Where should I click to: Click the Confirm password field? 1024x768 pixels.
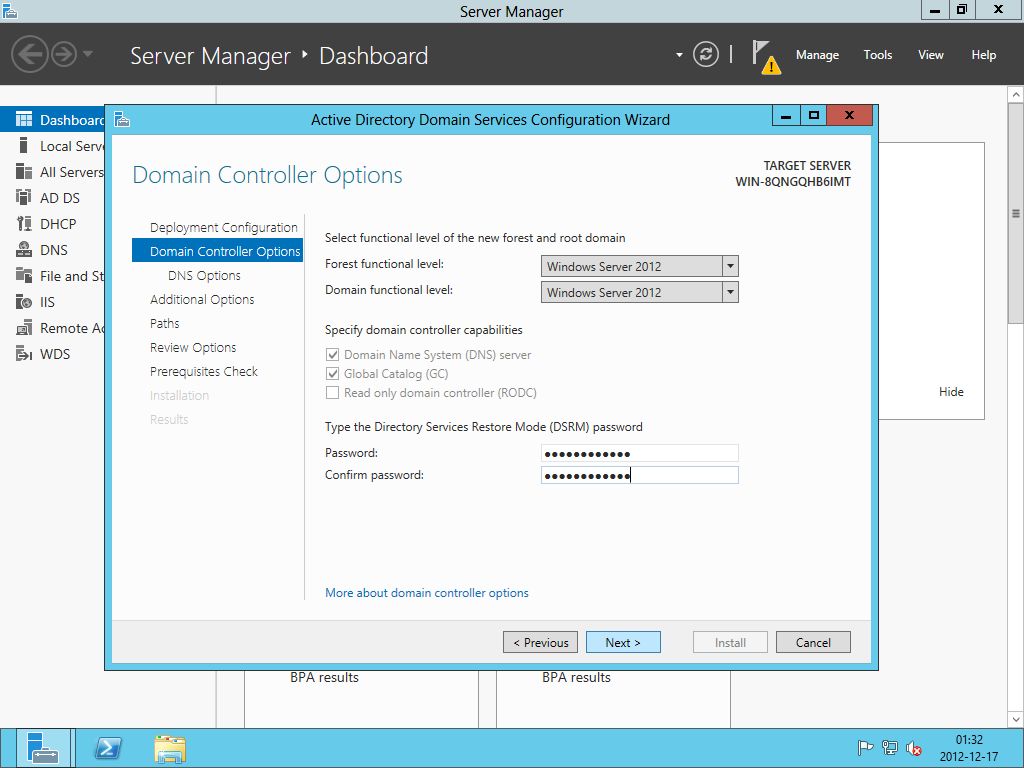639,475
